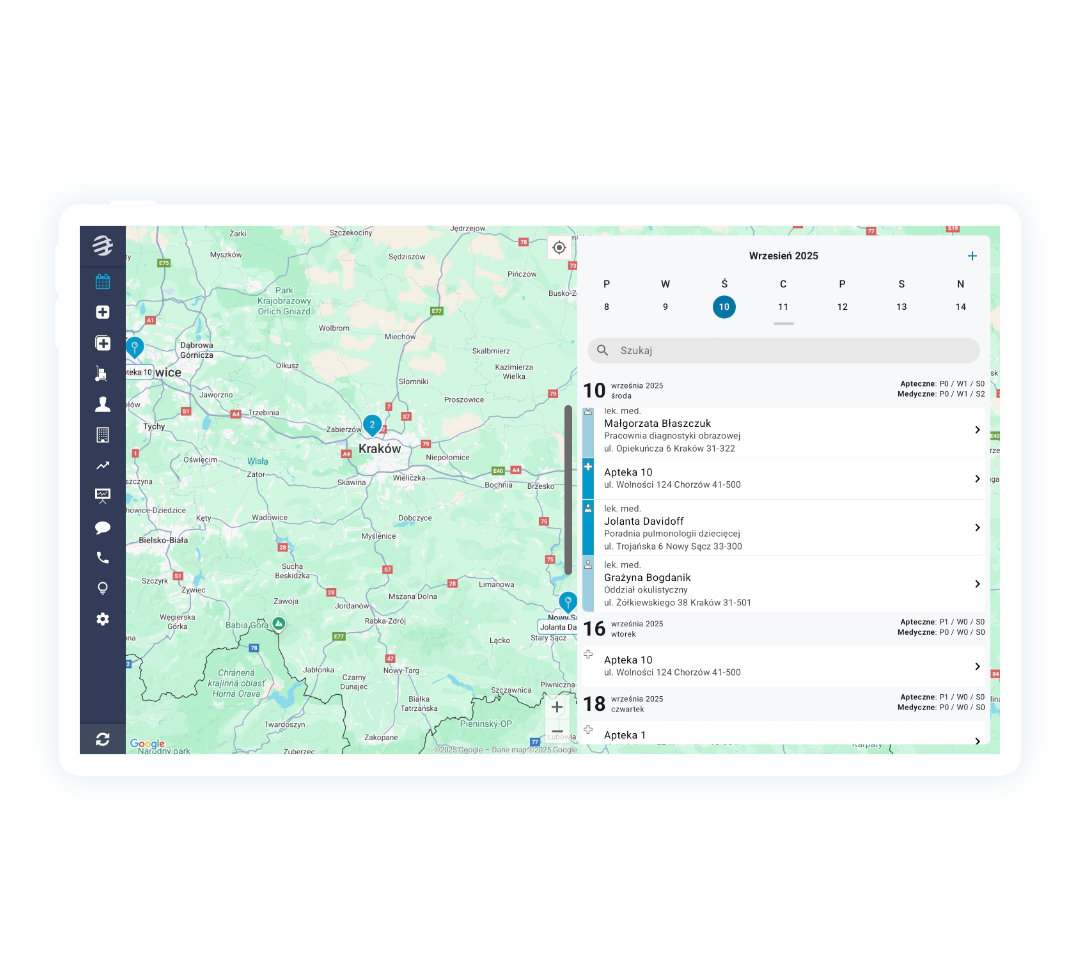Open the hand truck delivery icon
The image size is (1080, 980).
tap(103, 373)
